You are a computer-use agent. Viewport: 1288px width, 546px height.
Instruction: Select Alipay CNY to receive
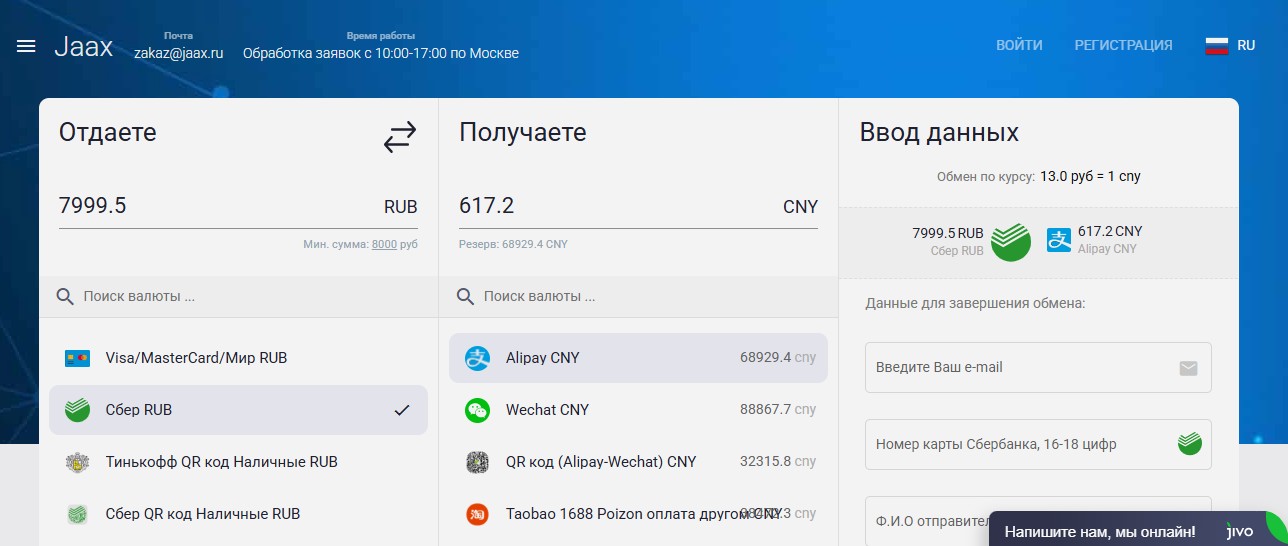click(638, 358)
